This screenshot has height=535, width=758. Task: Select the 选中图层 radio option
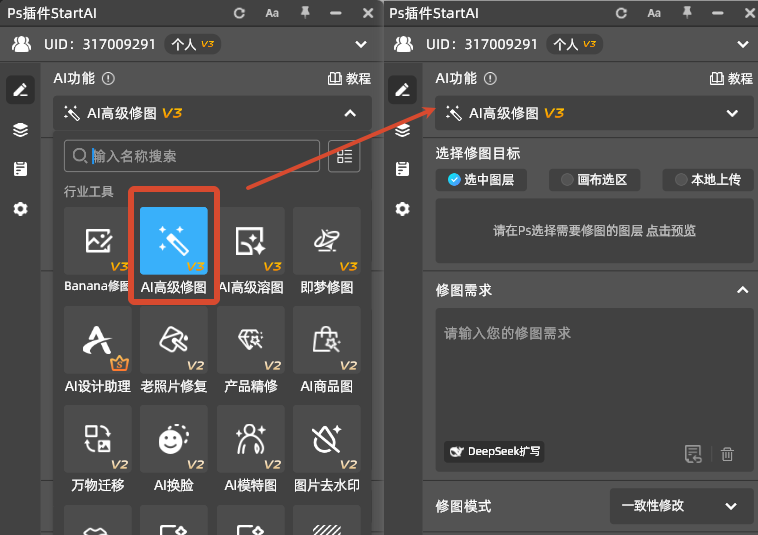[x=481, y=180]
